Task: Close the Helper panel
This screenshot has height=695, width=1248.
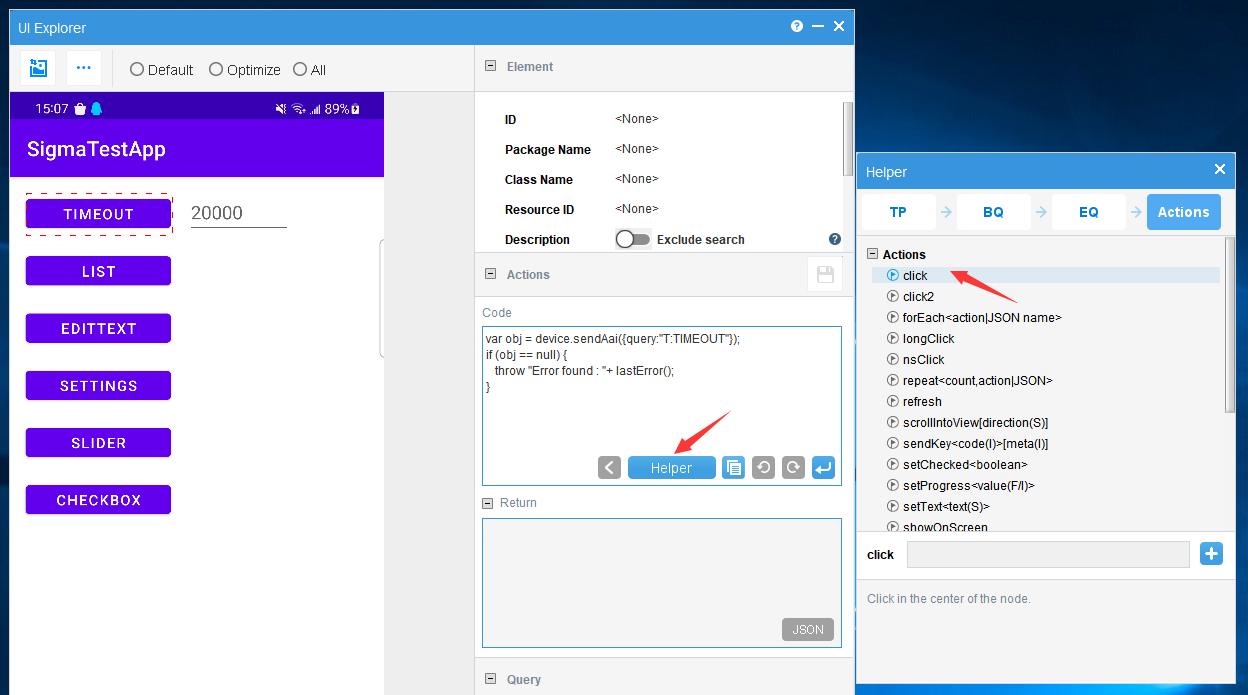Action: coord(1219,170)
